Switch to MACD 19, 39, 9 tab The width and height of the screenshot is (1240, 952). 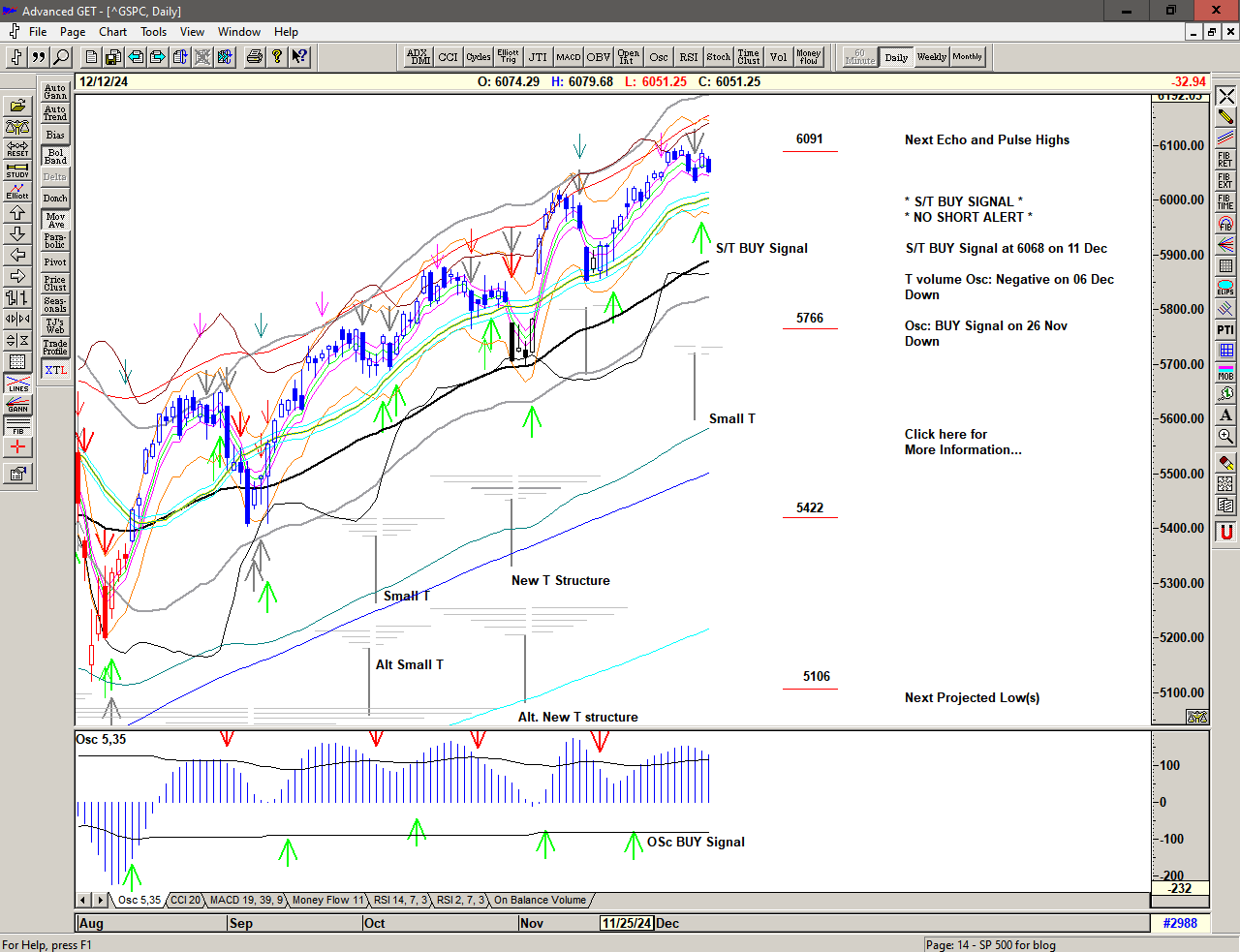246,901
